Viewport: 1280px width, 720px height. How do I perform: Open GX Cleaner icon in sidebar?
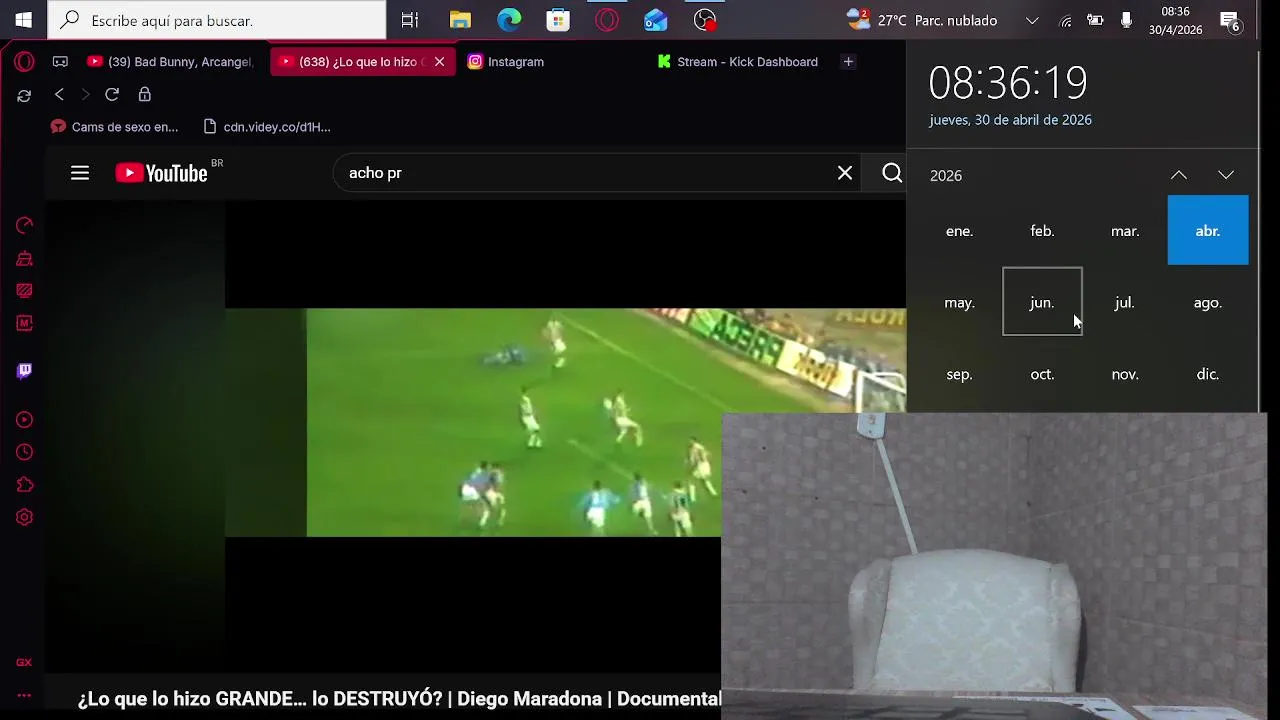[x=25, y=258]
